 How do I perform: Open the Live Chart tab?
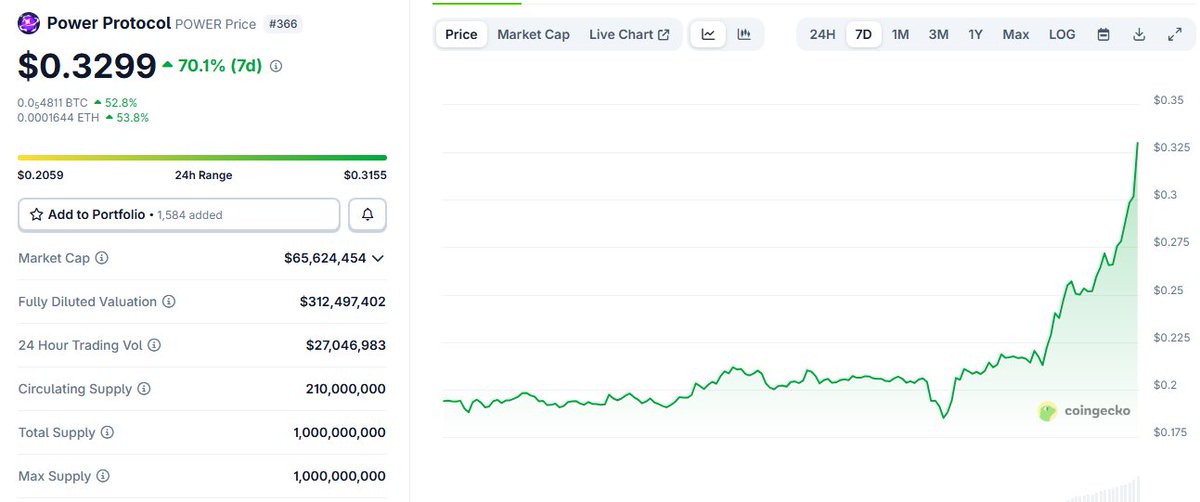(x=629, y=34)
